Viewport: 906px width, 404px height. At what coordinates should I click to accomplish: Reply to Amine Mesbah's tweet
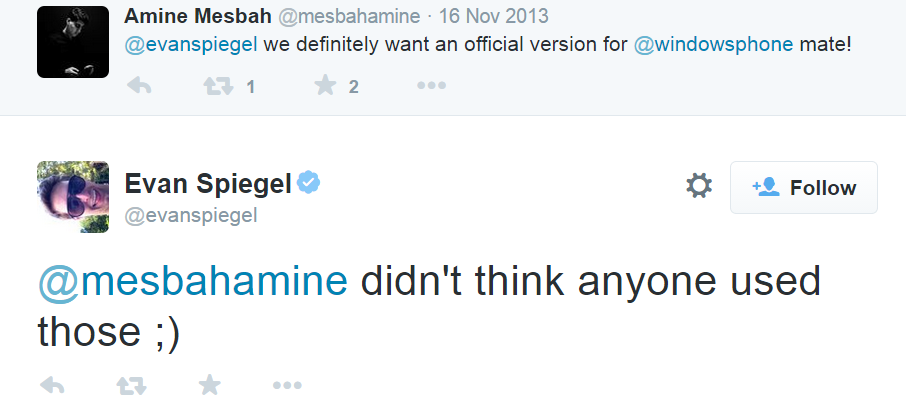pos(139,86)
